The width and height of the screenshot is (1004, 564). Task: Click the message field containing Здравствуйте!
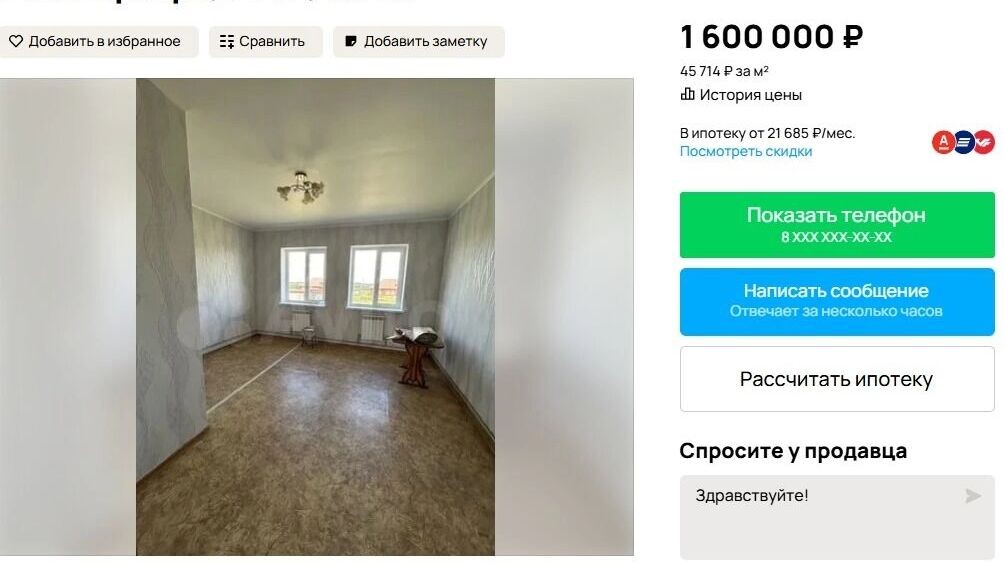coord(837,517)
